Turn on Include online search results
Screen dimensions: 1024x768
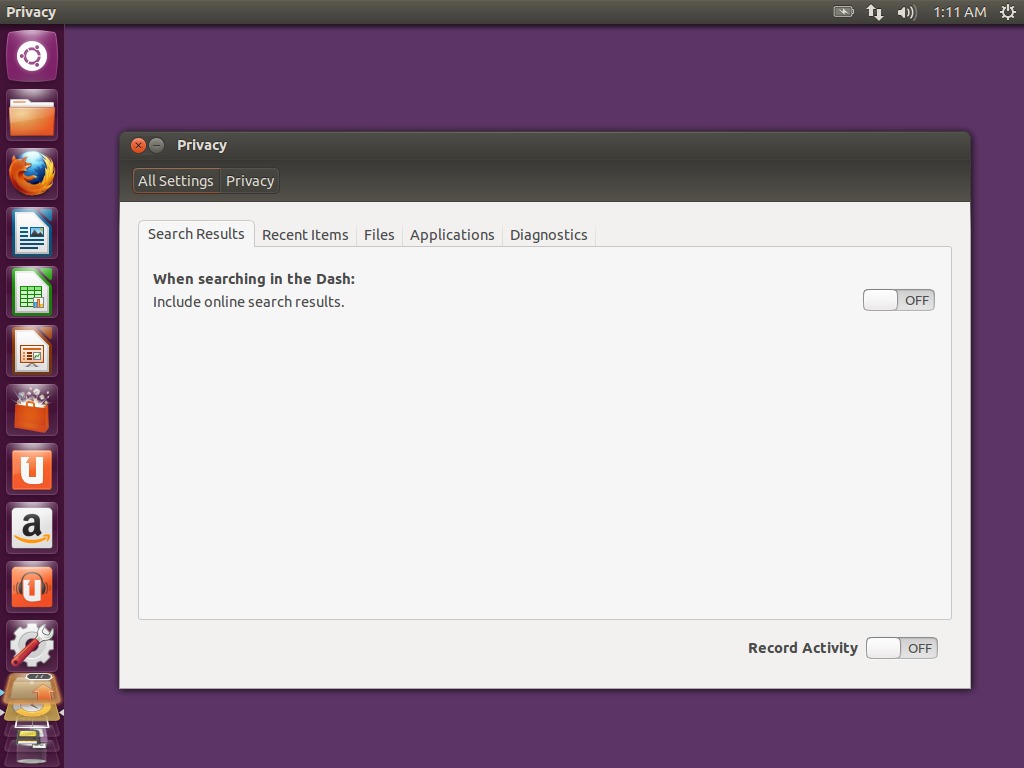click(x=899, y=300)
